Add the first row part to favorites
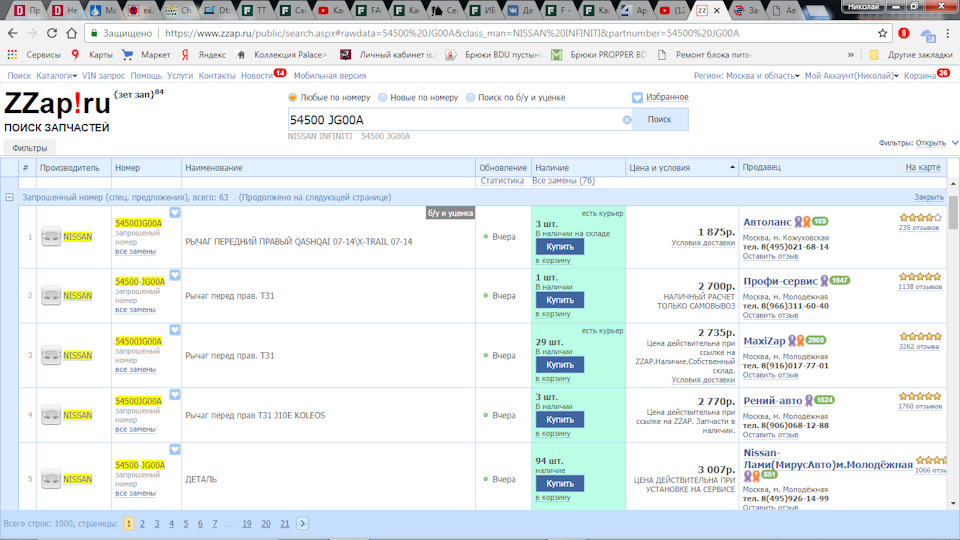This screenshot has height=540, width=960. (x=175, y=213)
